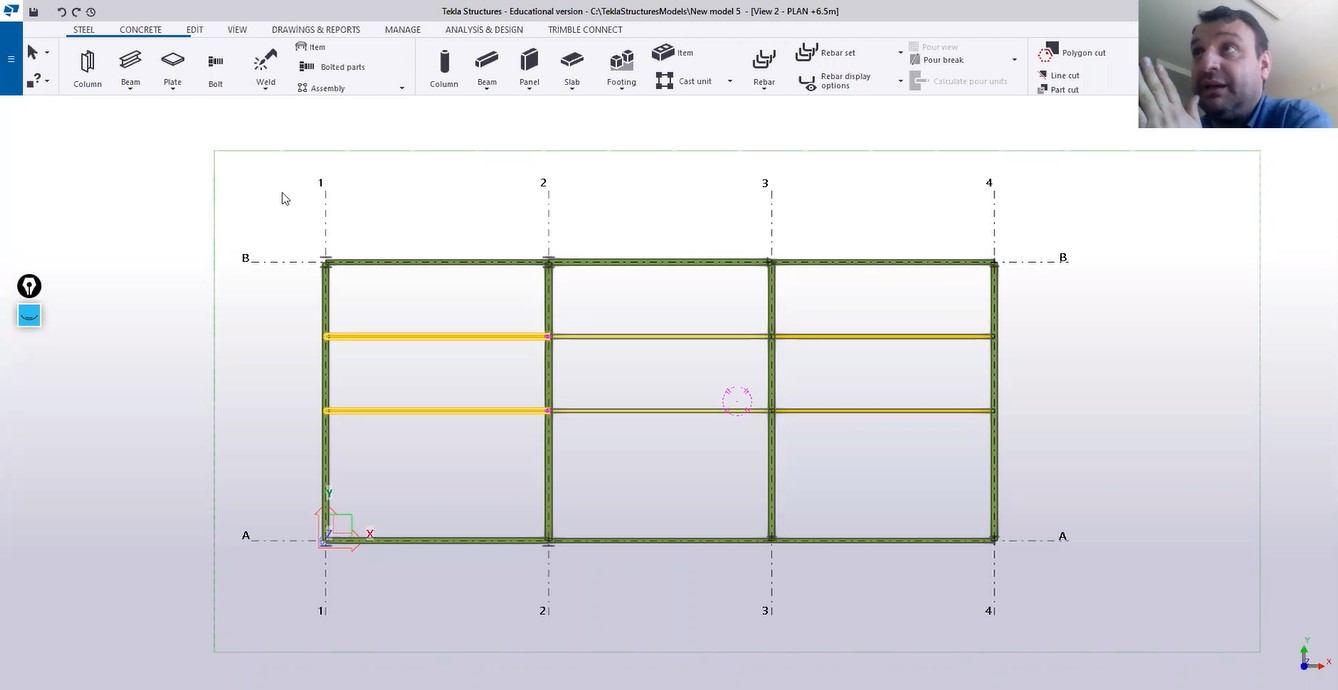1338x690 pixels.
Task: Expand the Pour break dropdown arrow
Action: [1014, 60]
